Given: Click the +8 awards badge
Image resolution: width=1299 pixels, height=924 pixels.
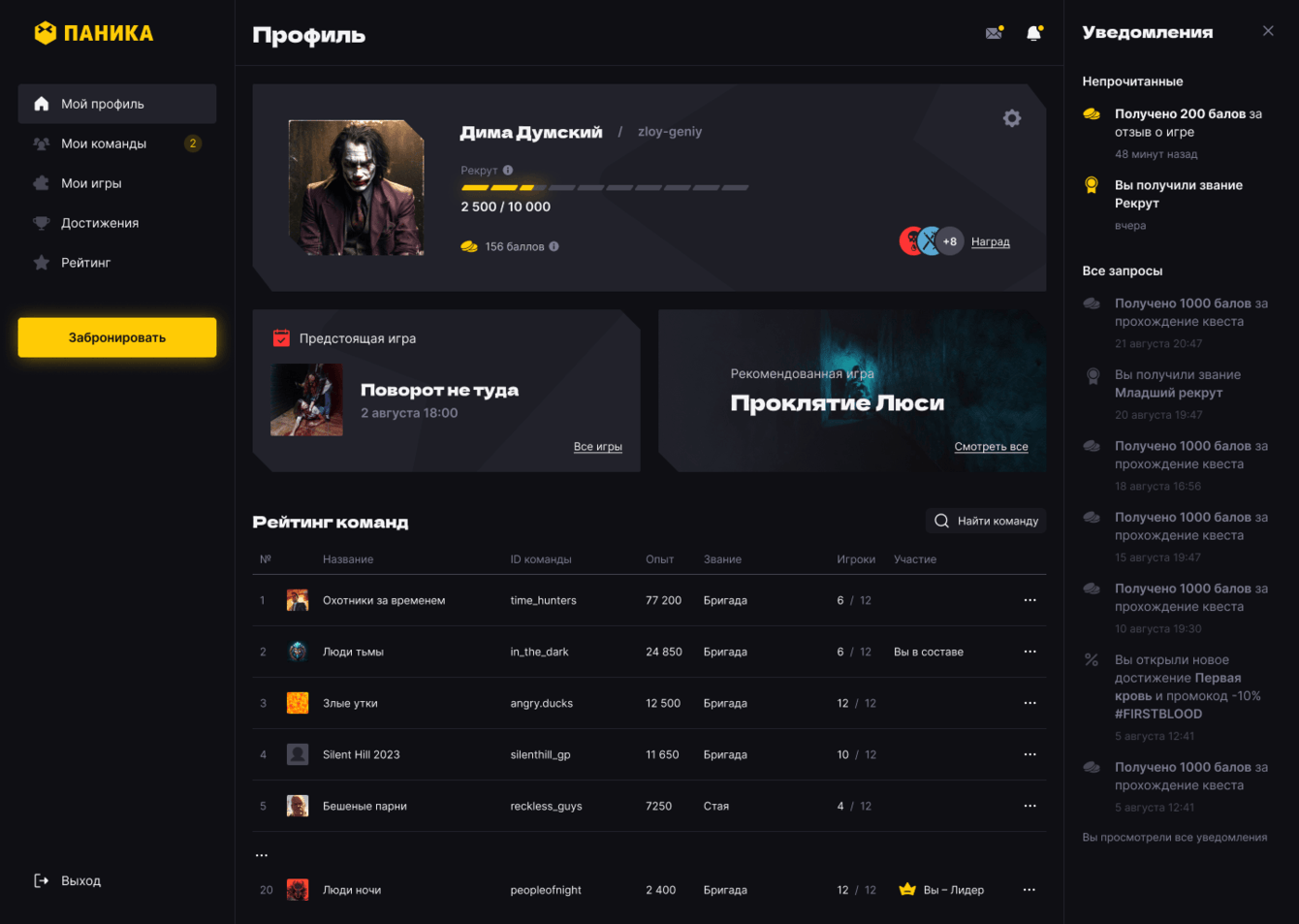Looking at the screenshot, I should (x=950, y=241).
